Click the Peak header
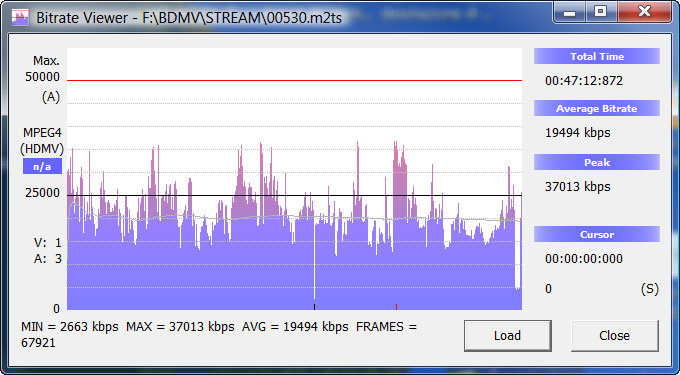 tap(597, 162)
